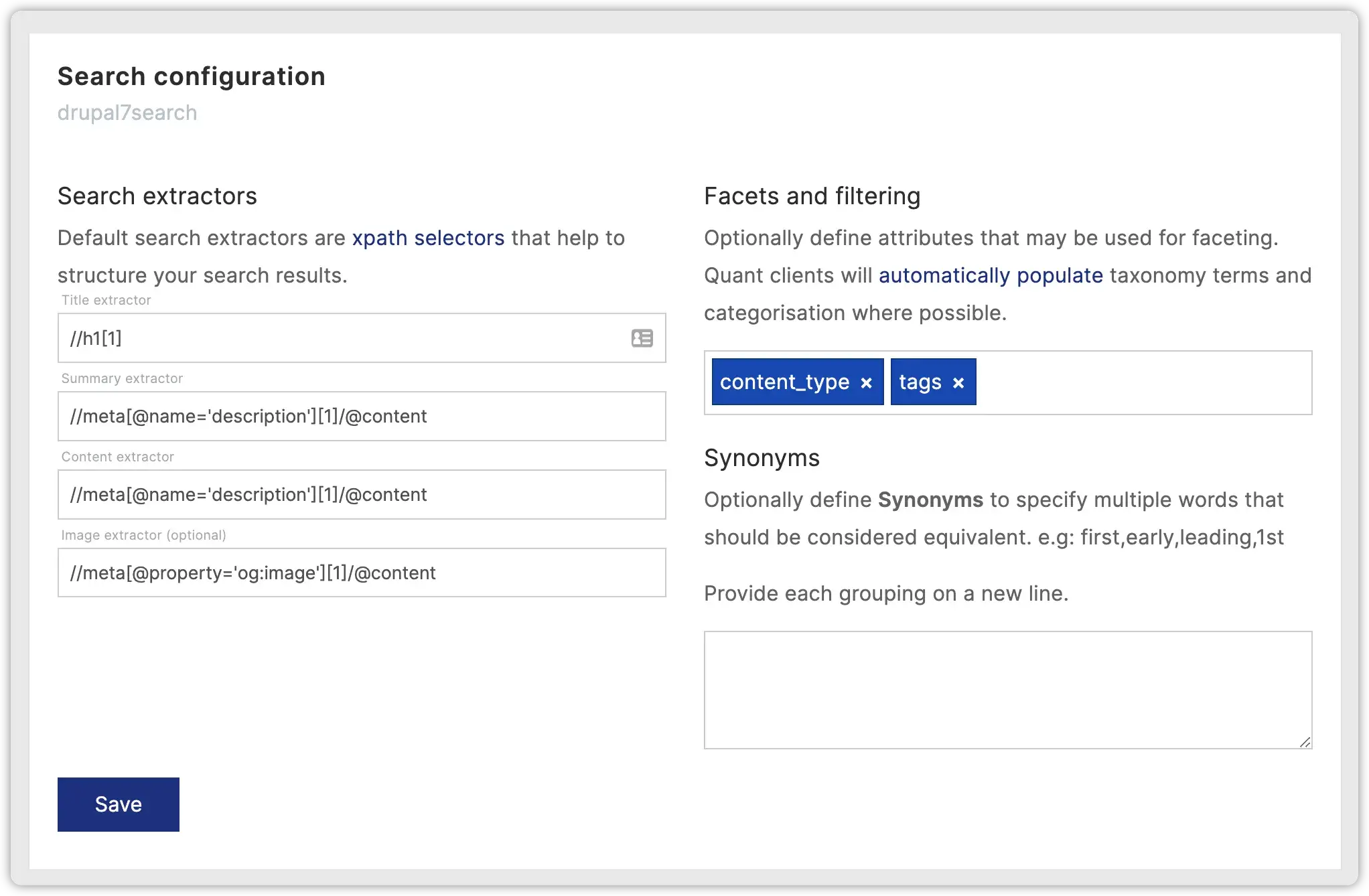Open the automatically populate link
This screenshot has height=896, width=1369.
(991, 275)
